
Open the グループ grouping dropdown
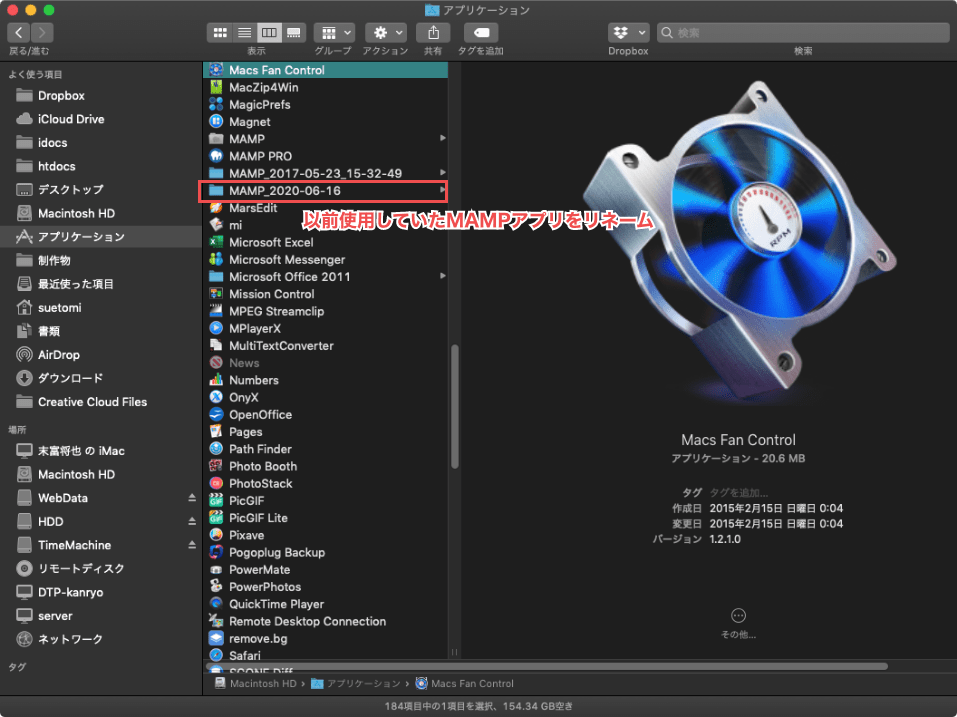coord(334,32)
